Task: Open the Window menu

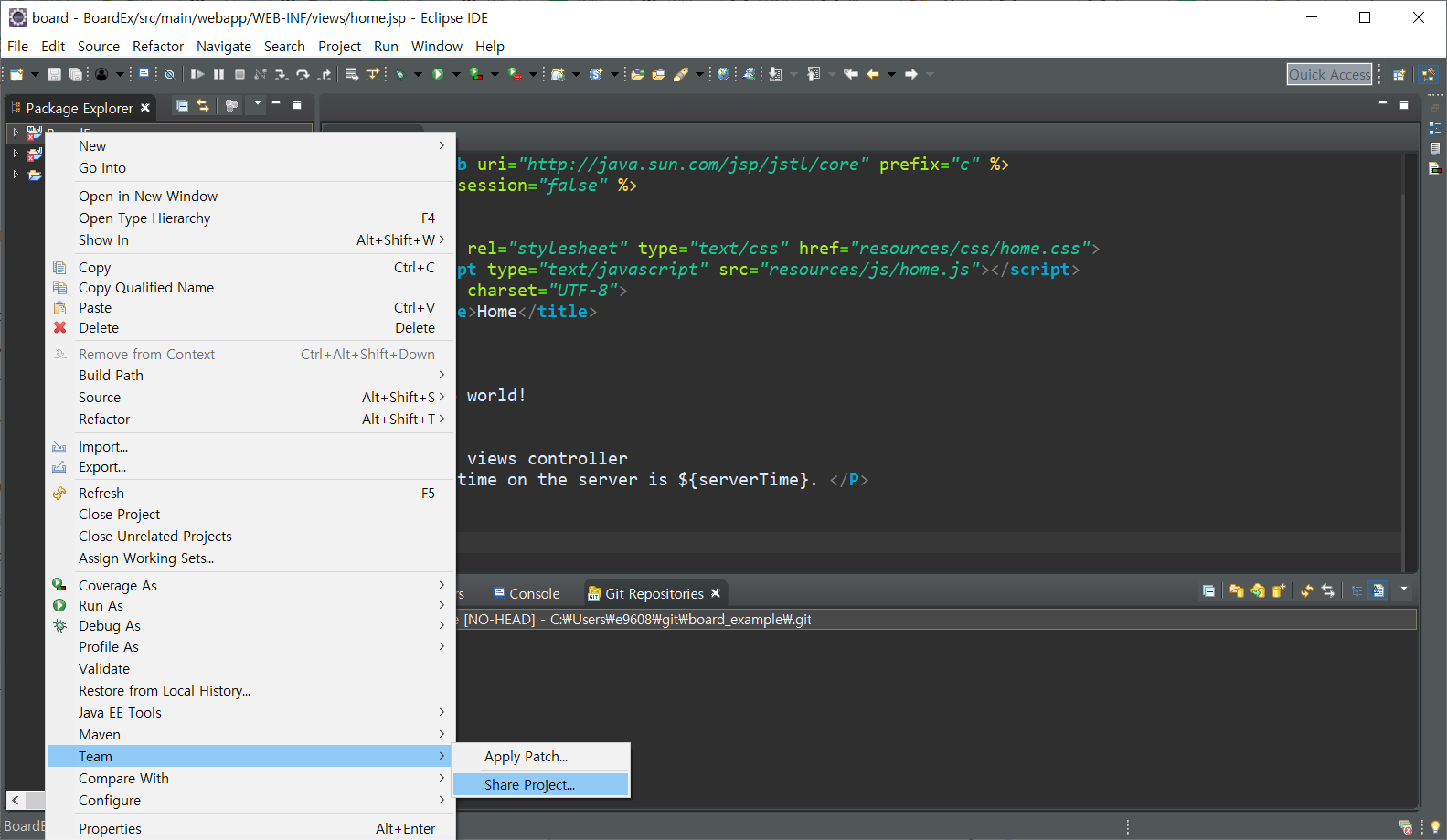Action: pyautogui.click(x=437, y=46)
